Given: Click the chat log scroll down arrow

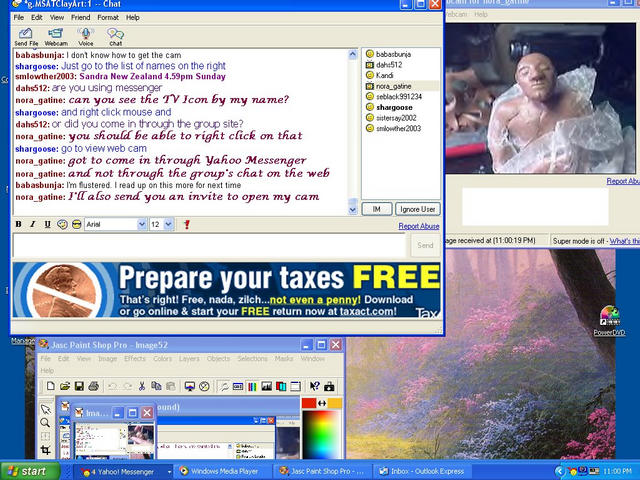Looking at the screenshot, I should 353,210.
